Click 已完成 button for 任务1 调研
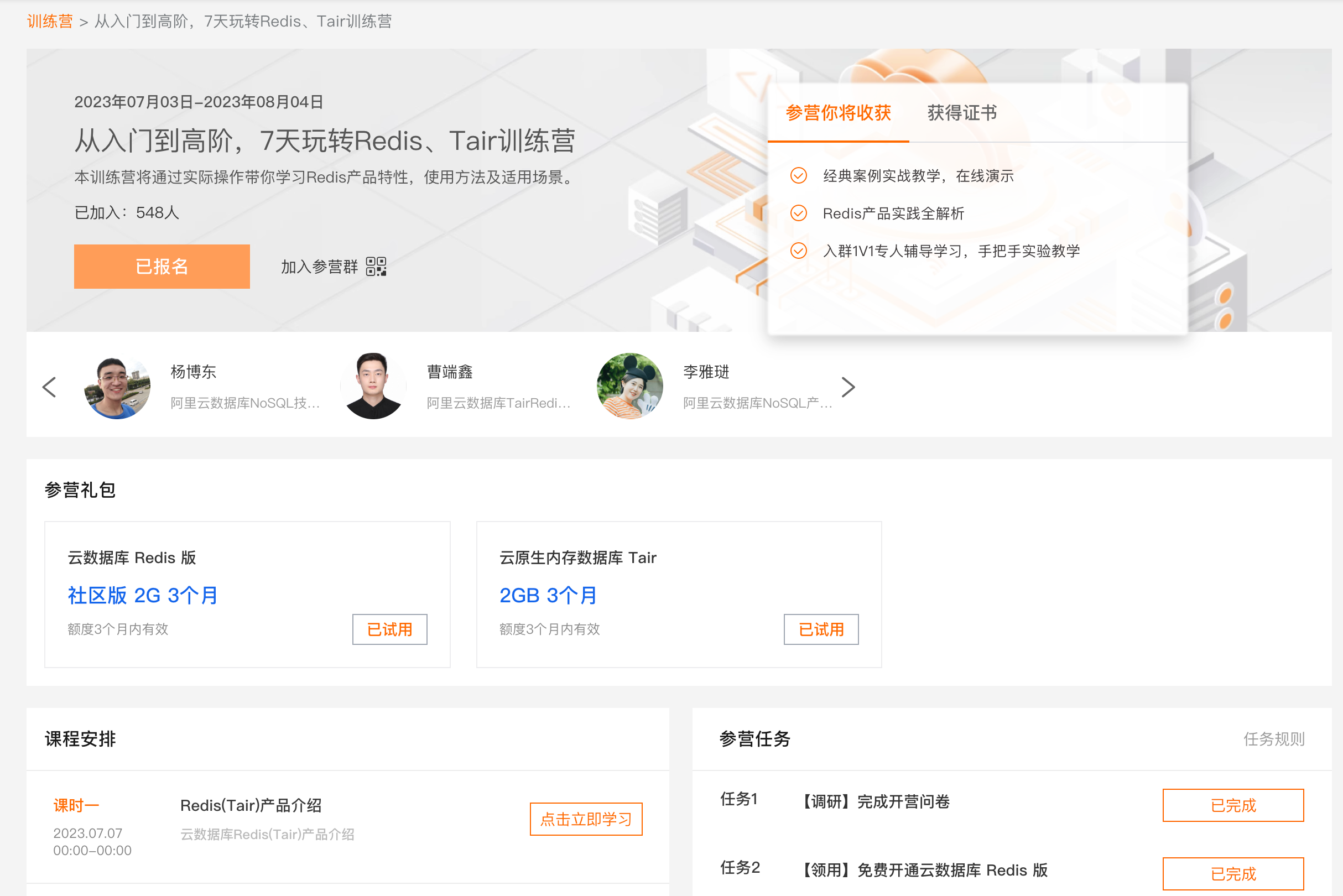 pyautogui.click(x=1233, y=805)
